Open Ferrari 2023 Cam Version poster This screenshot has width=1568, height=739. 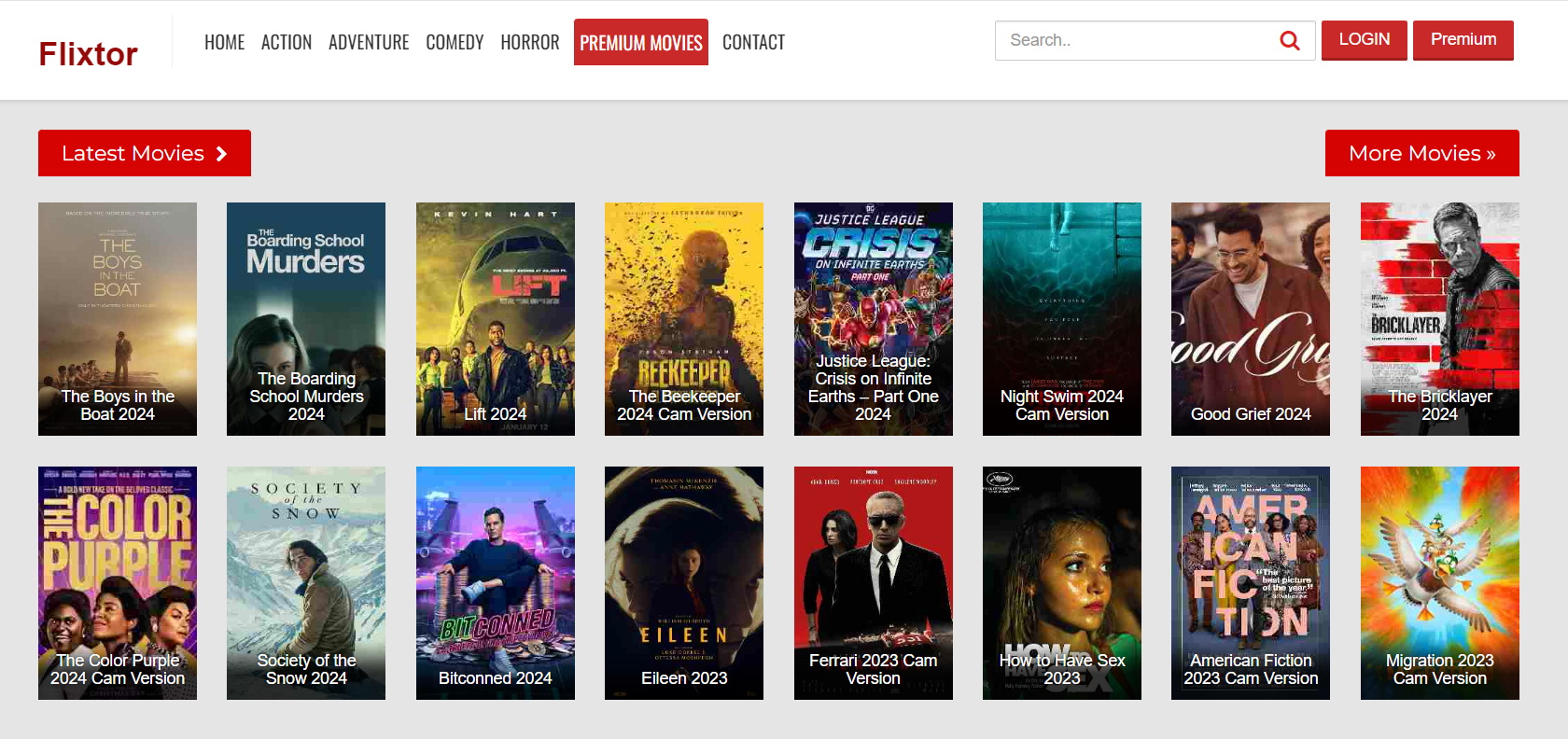[874, 583]
